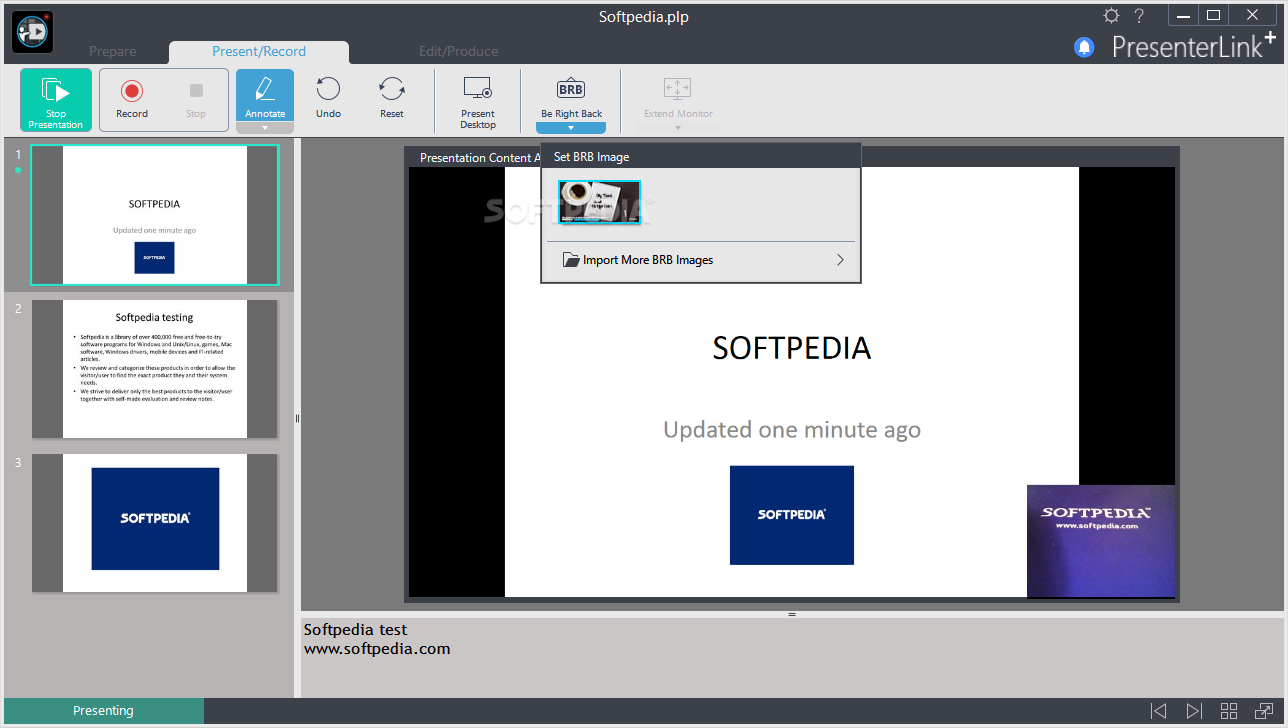Click the Undo icon
Viewport: 1288px width, 728px height.
328,90
